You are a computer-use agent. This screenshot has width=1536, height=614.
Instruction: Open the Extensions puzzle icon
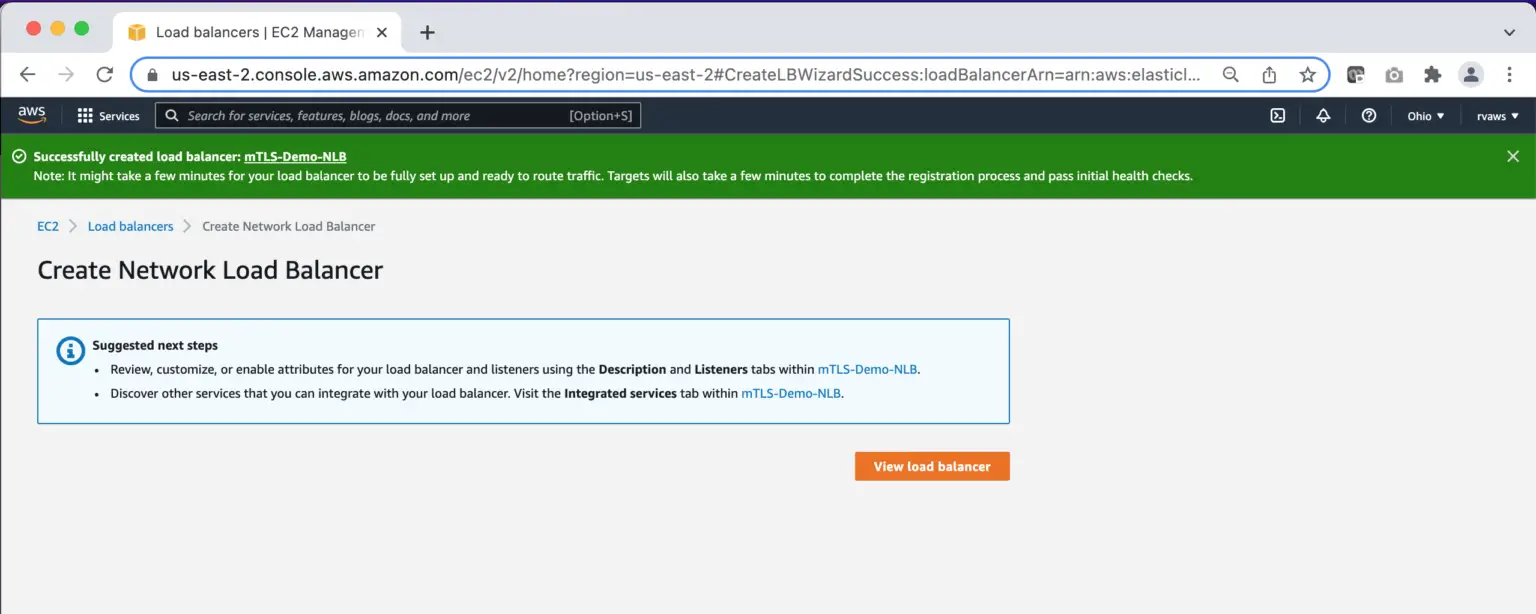[1432, 74]
